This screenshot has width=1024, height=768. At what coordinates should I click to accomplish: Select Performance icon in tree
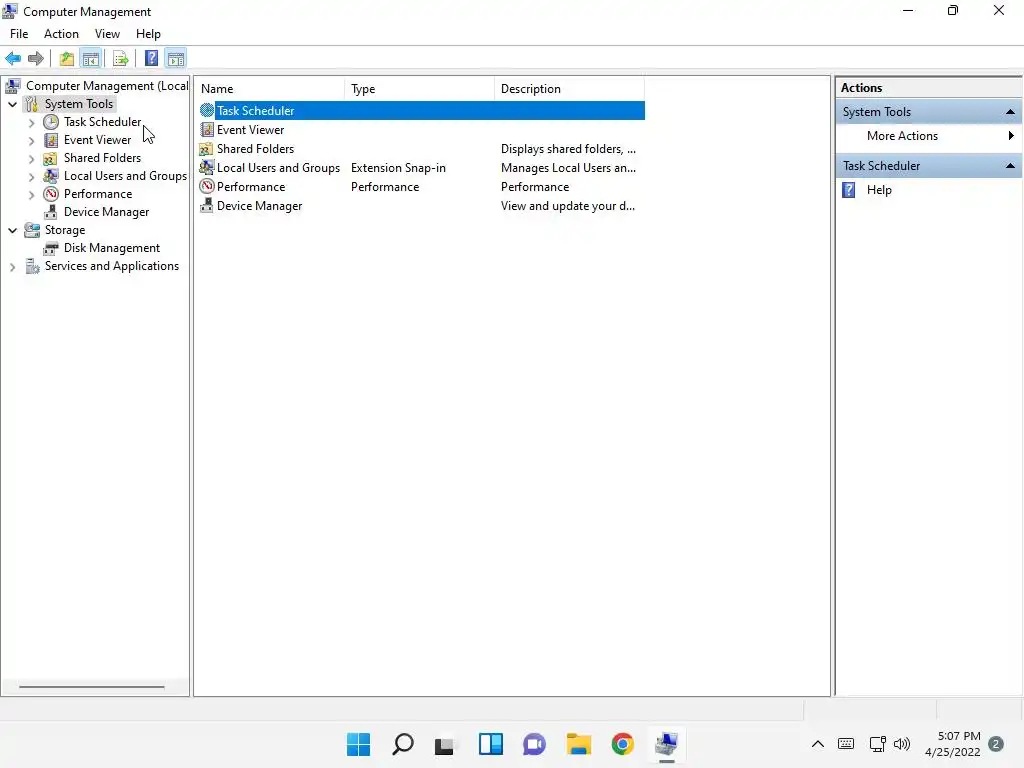51,194
